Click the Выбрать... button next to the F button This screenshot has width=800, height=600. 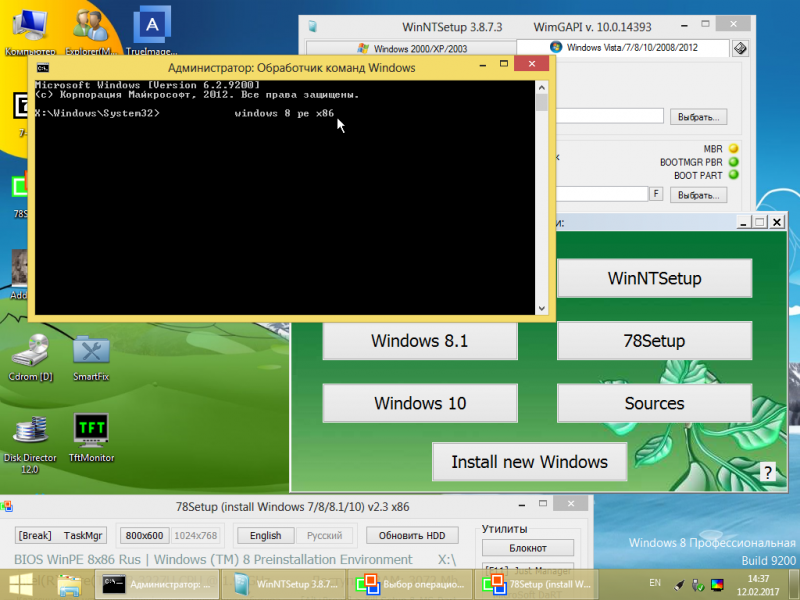pos(698,195)
